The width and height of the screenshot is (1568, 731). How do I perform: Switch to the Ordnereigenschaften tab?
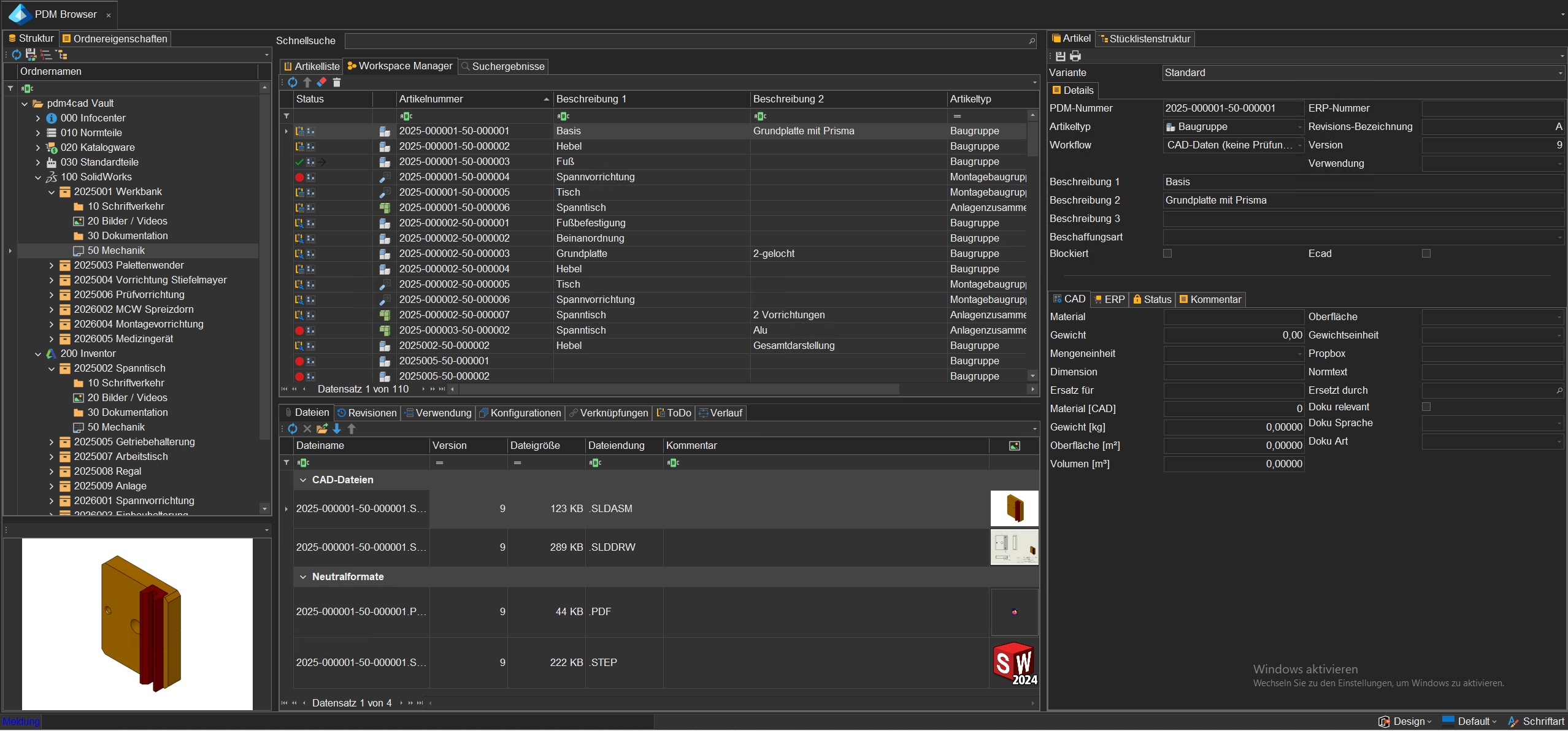coord(115,39)
